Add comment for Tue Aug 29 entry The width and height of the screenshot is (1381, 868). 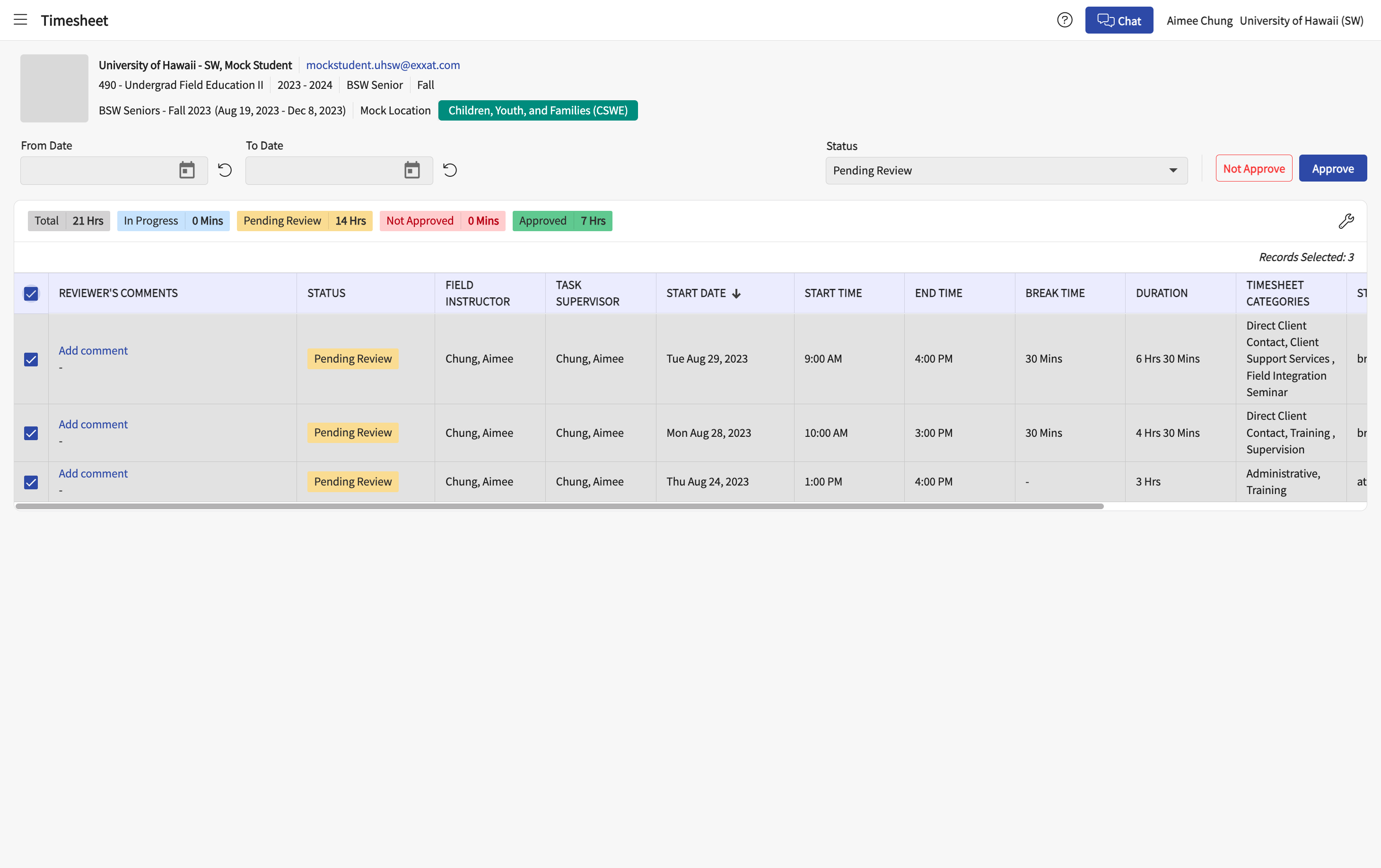93,350
